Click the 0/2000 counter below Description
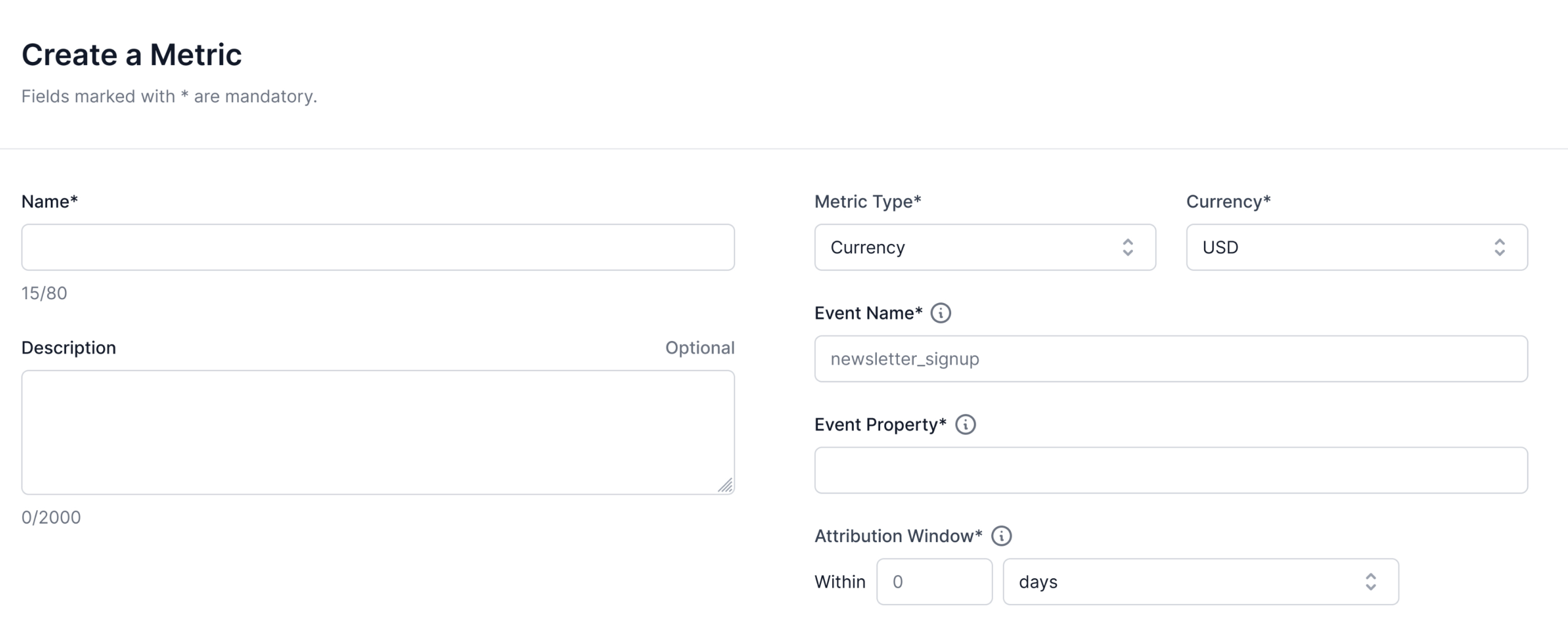This screenshot has height=631, width=1568. pos(50,517)
